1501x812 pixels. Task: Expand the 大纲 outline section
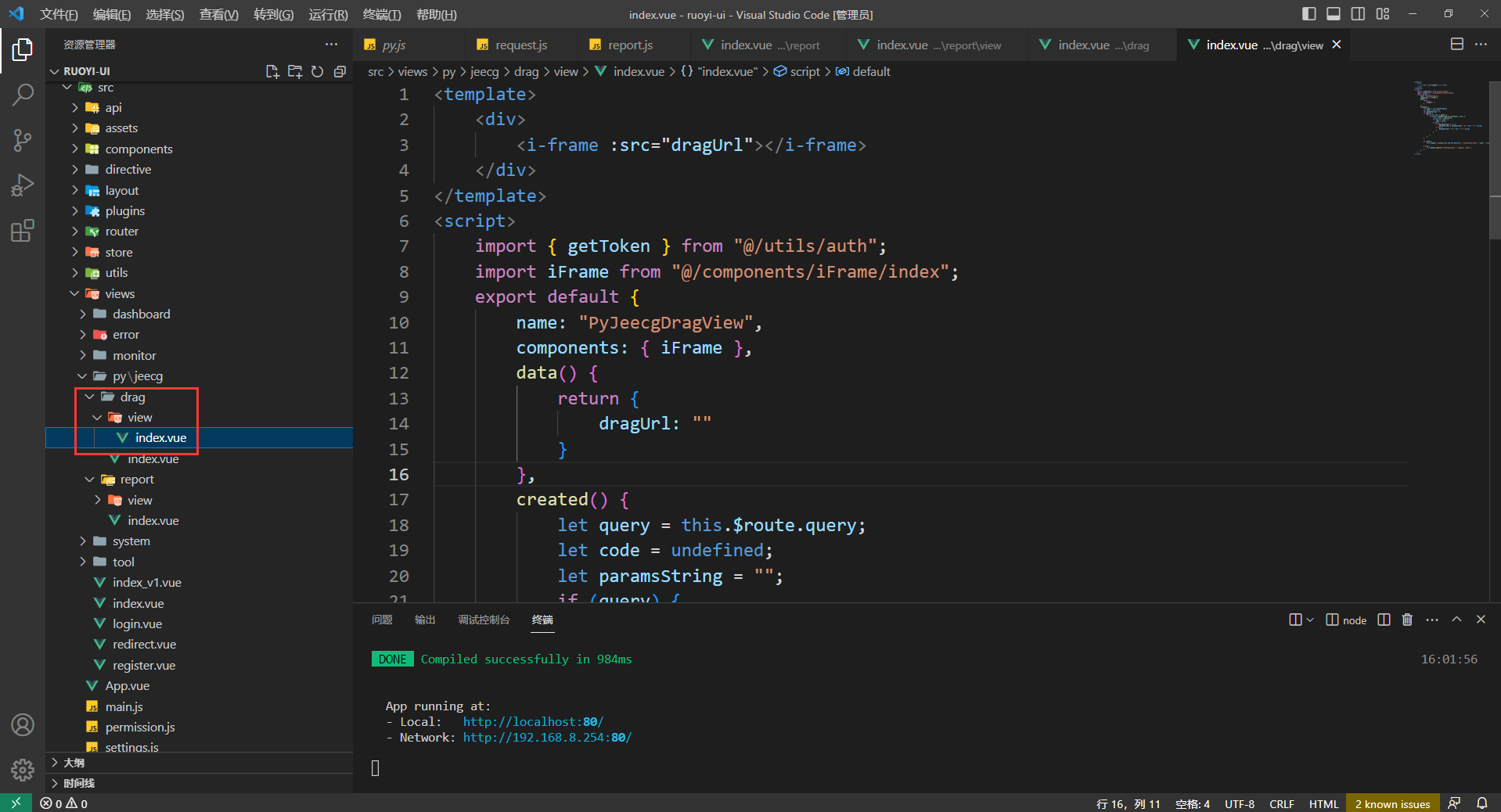coord(199,763)
